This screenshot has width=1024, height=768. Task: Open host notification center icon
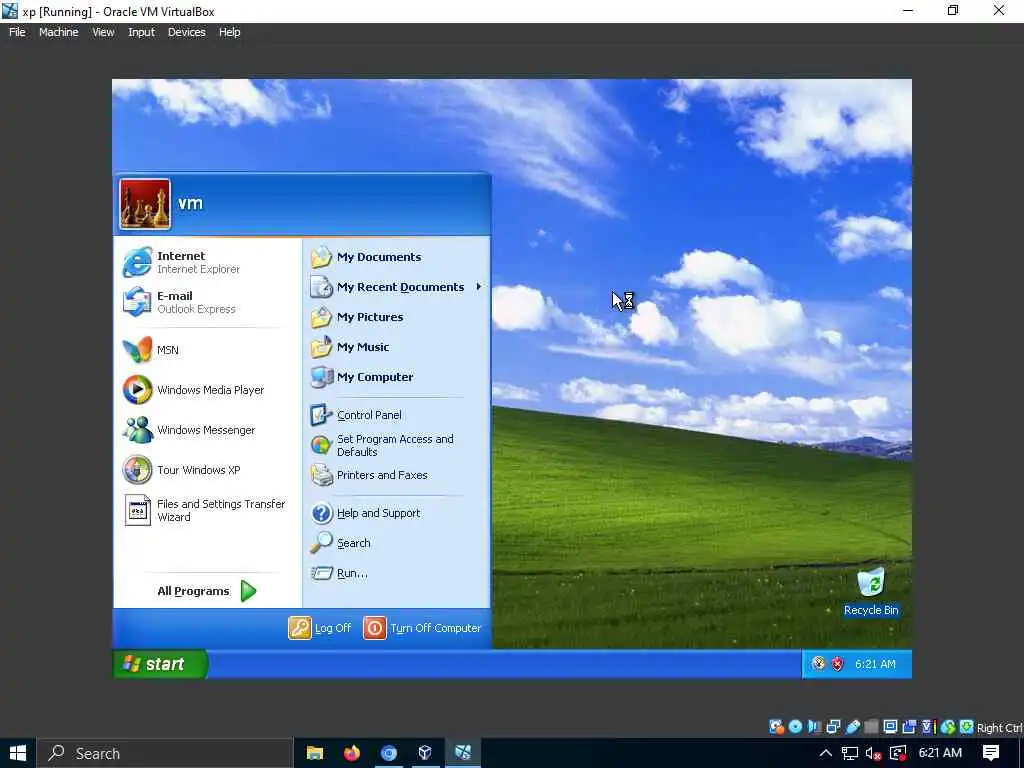point(991,753)
